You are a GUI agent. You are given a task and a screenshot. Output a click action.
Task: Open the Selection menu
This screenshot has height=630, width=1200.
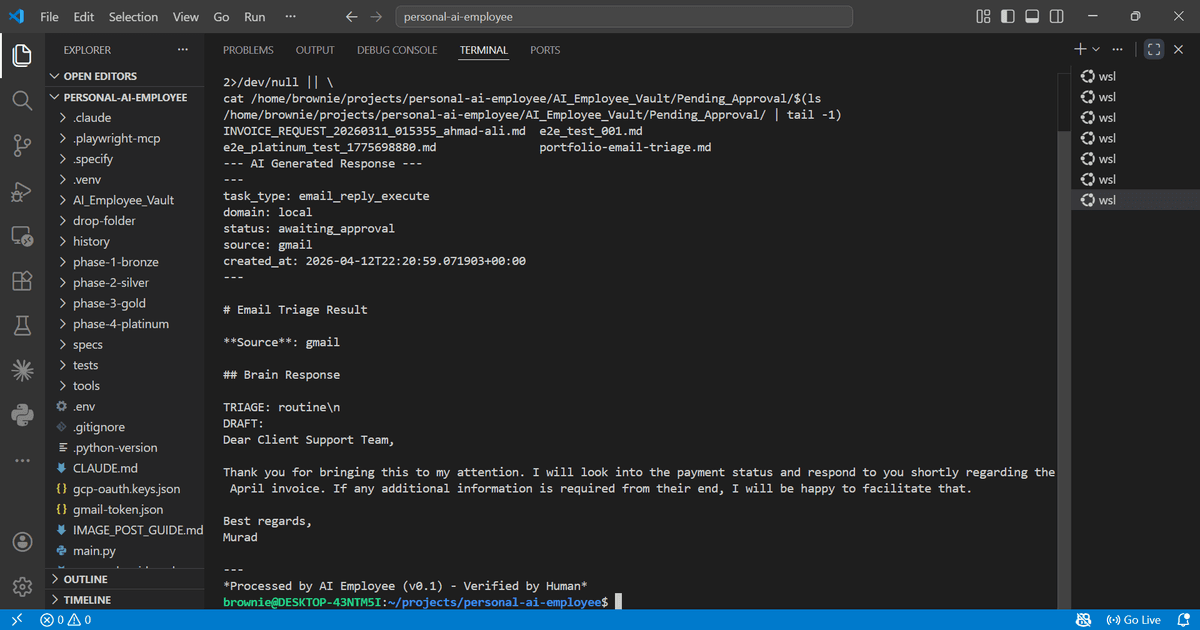coord(133,17)
